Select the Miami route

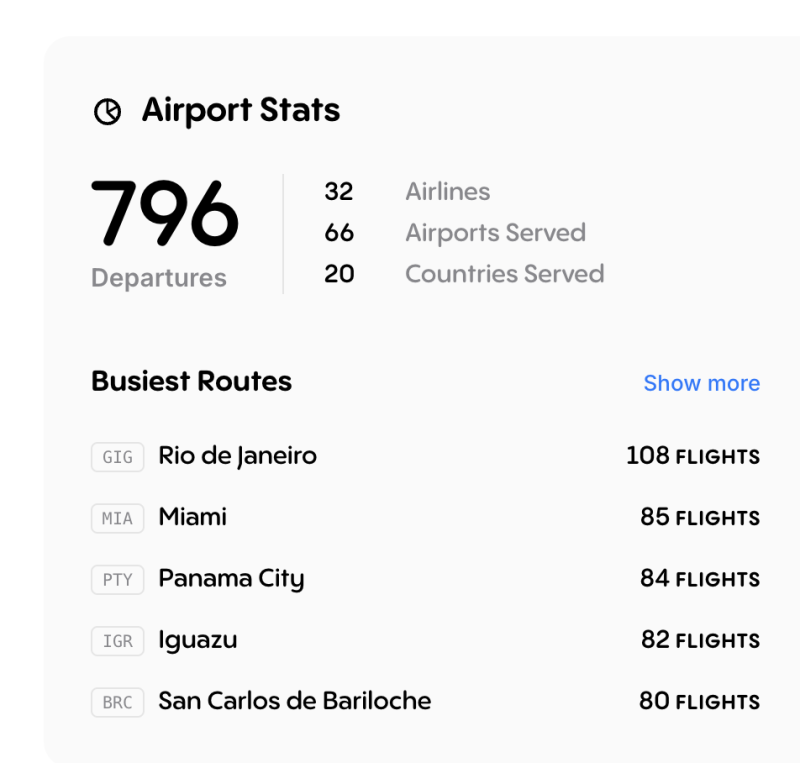pos(192,517)
